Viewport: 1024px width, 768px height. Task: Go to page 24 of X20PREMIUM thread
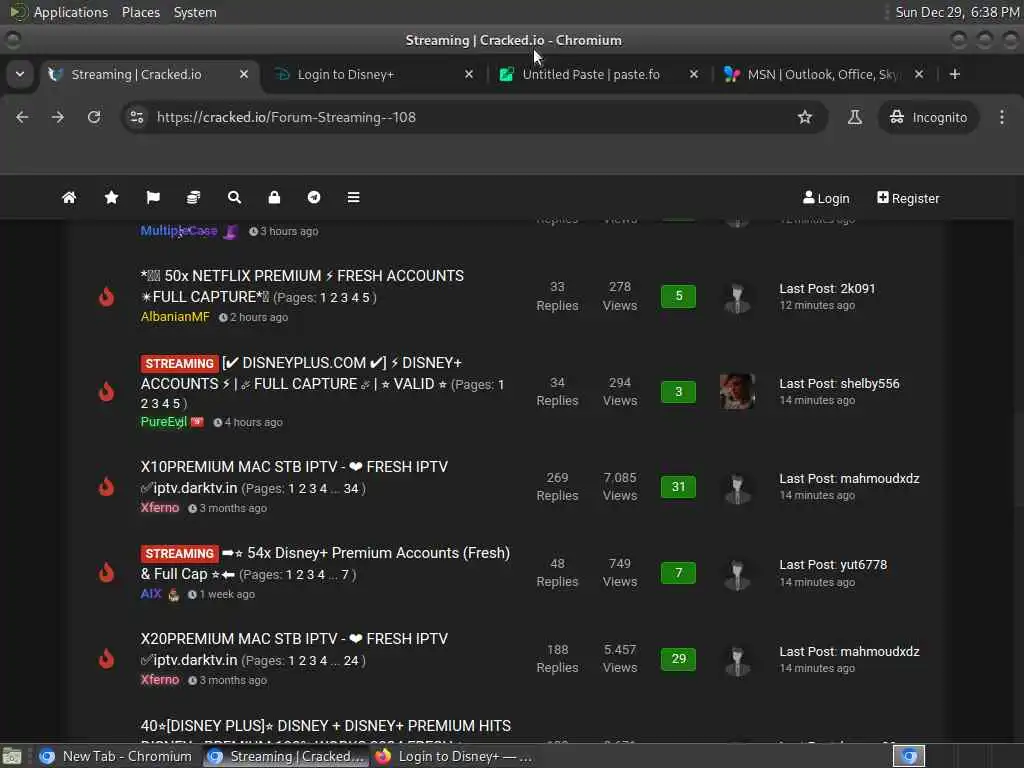pos(351,660)
